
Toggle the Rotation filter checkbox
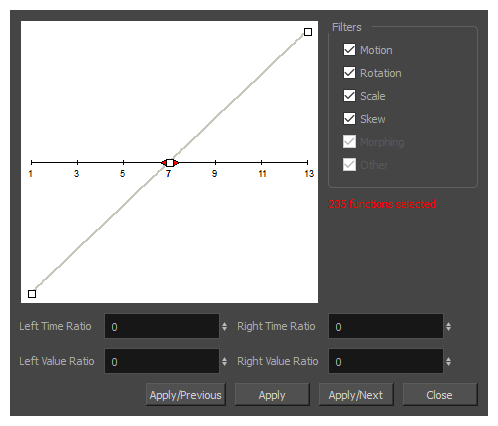click(x=349, y=73)
